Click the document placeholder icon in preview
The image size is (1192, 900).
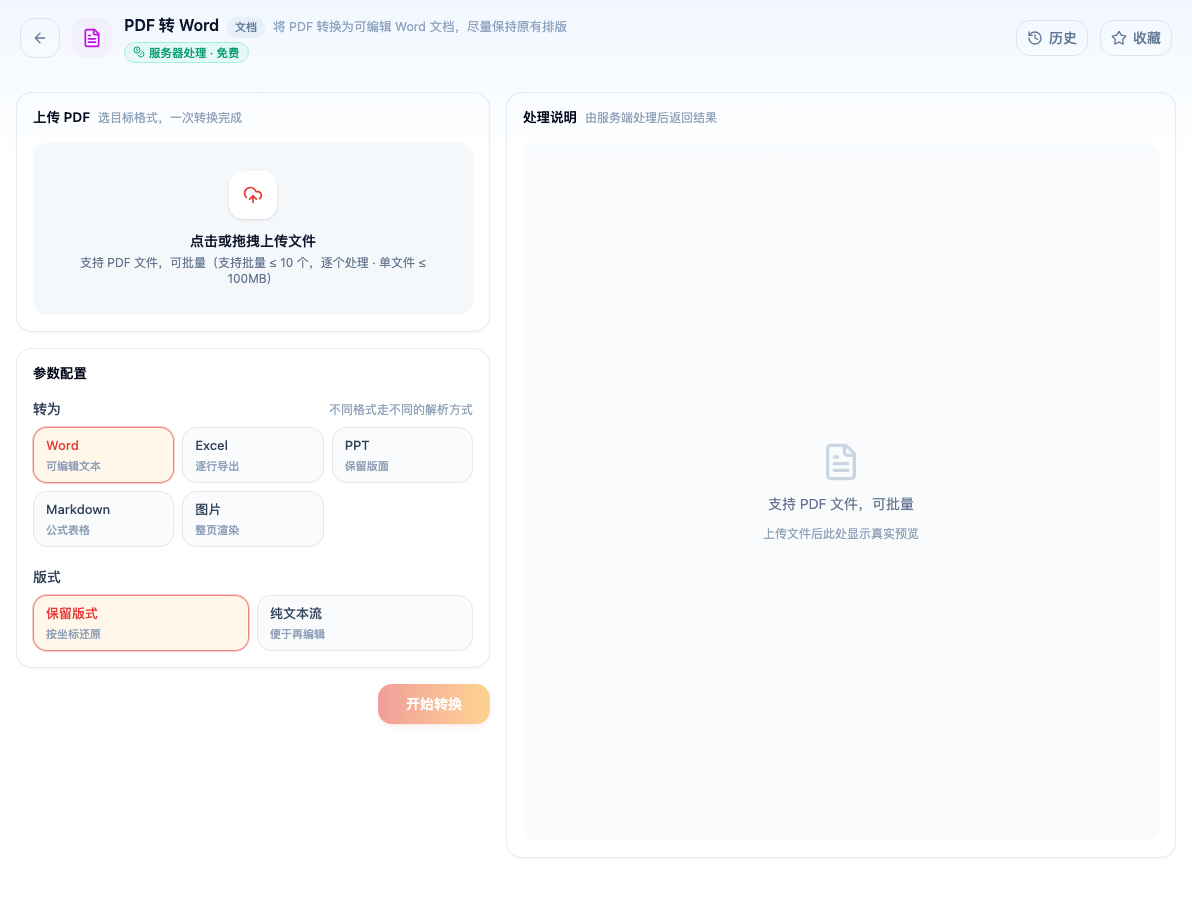point(841,462)
